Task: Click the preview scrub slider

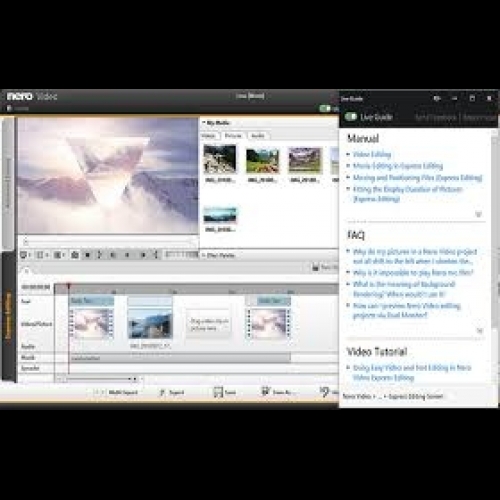Action: pos(110,241)
